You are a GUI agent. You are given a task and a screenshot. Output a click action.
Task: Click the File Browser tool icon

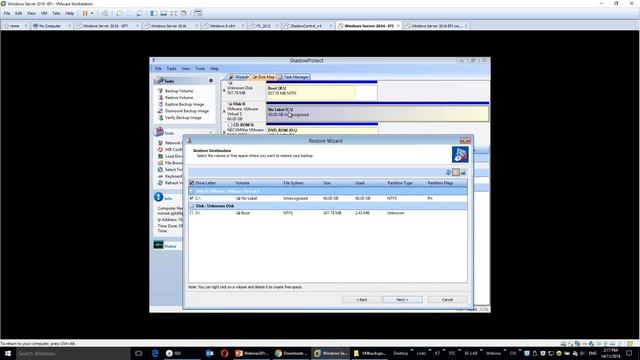(x=160, y=163)
